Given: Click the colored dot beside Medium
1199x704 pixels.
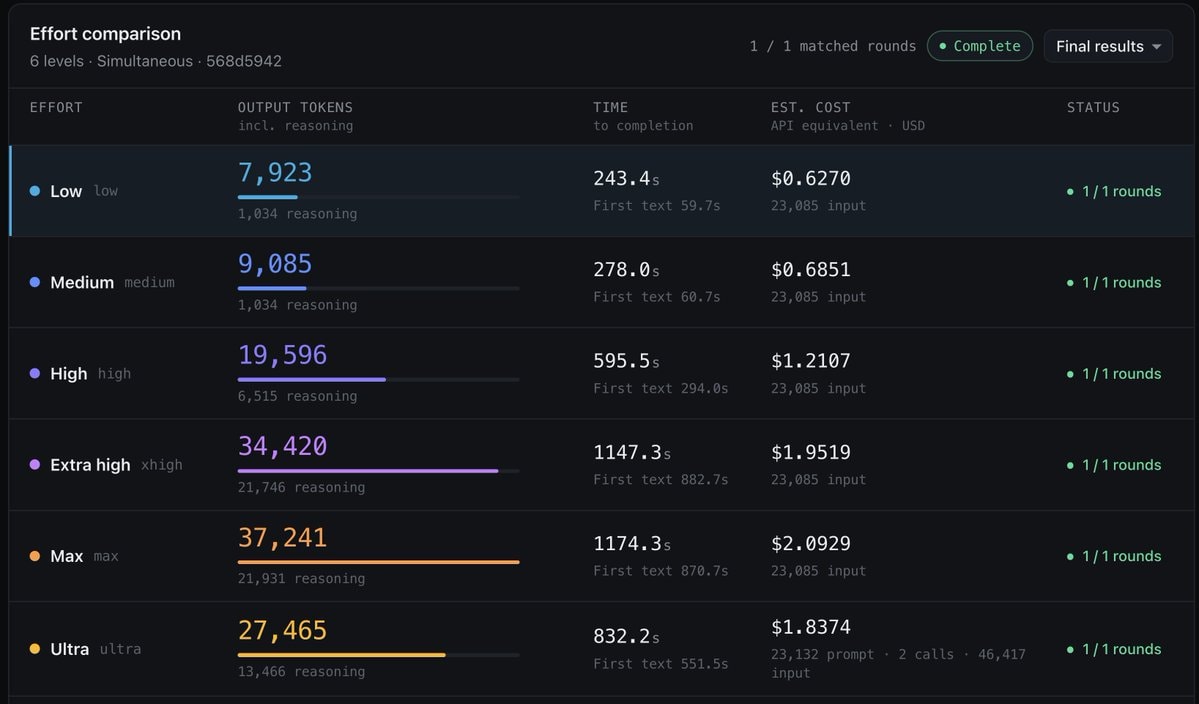Looking at the screenshot, I should [34, 282].
